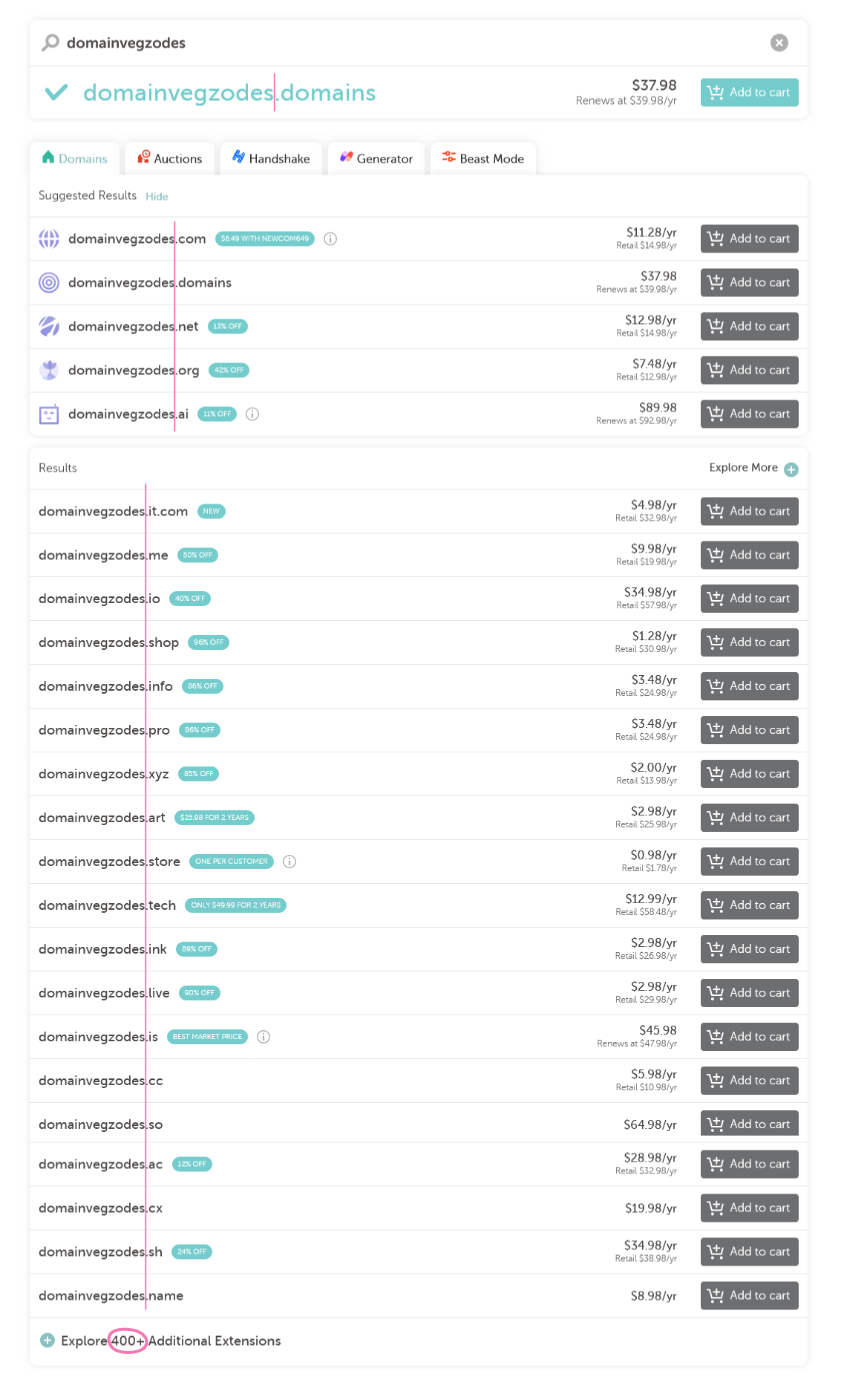
Task: Open the Auctions tab
Action: pos(170,159)
